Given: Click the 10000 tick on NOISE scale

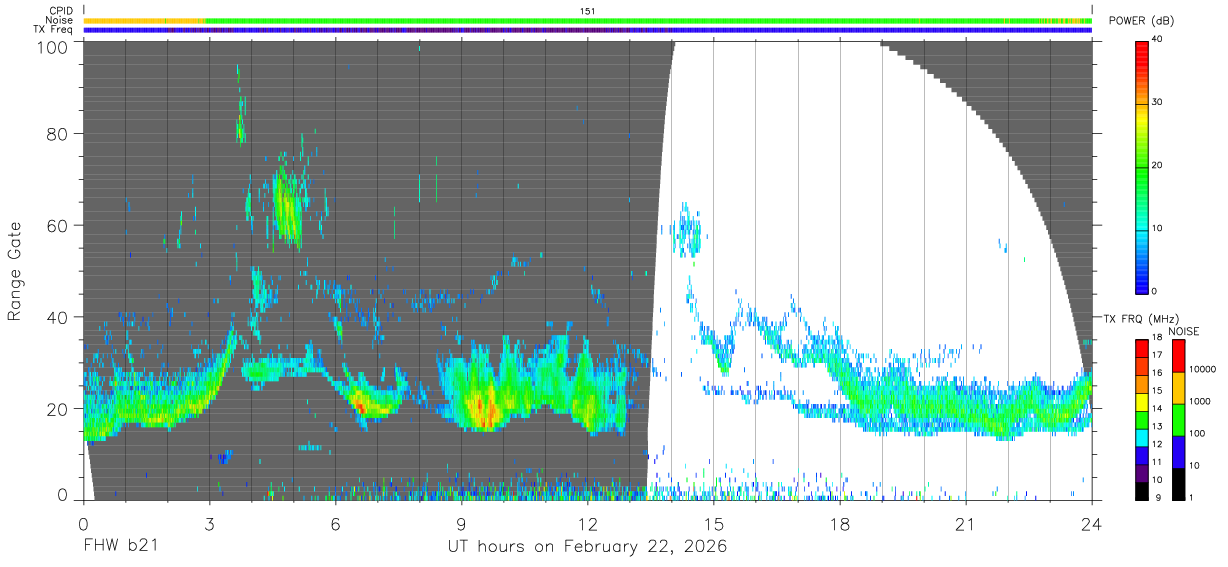Looking at the screenshot, I should pos(1201,370).
